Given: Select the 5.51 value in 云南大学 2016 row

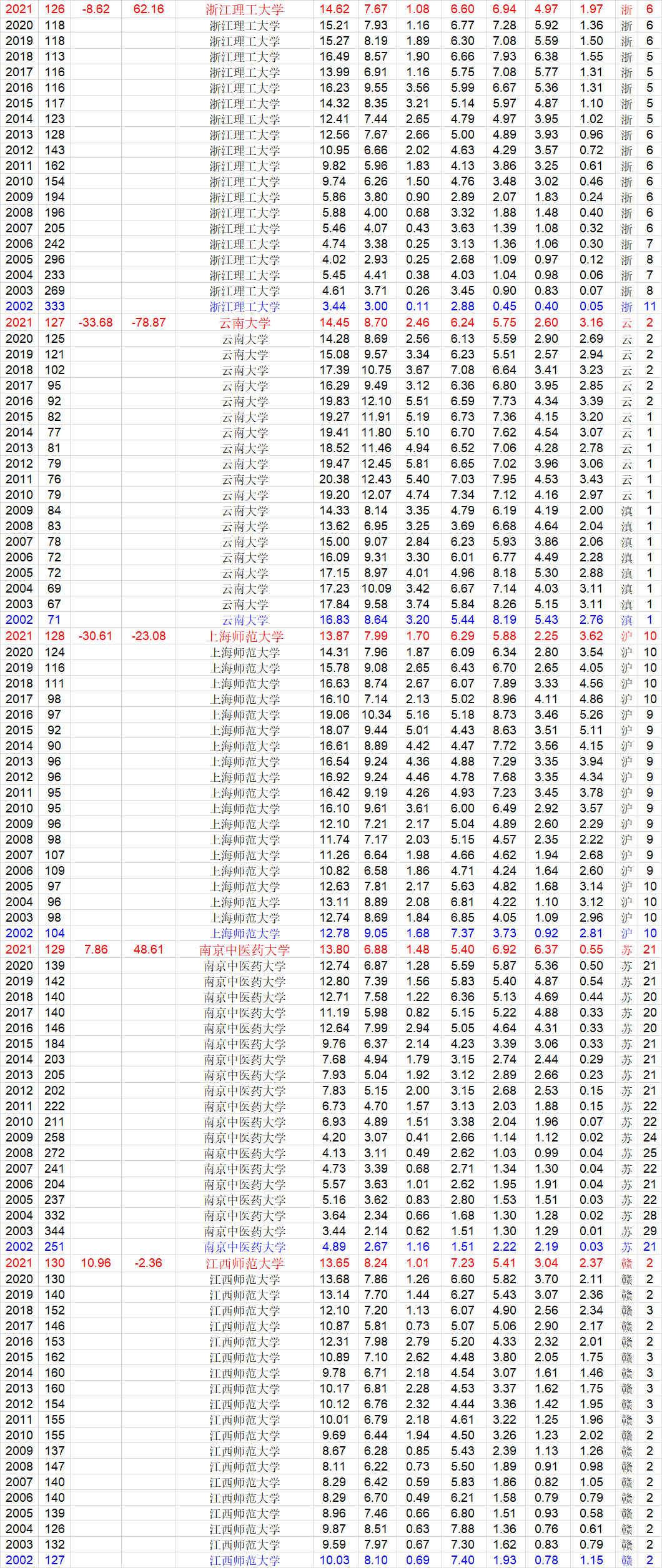Looking at the screenshot, I should [418, 402].
